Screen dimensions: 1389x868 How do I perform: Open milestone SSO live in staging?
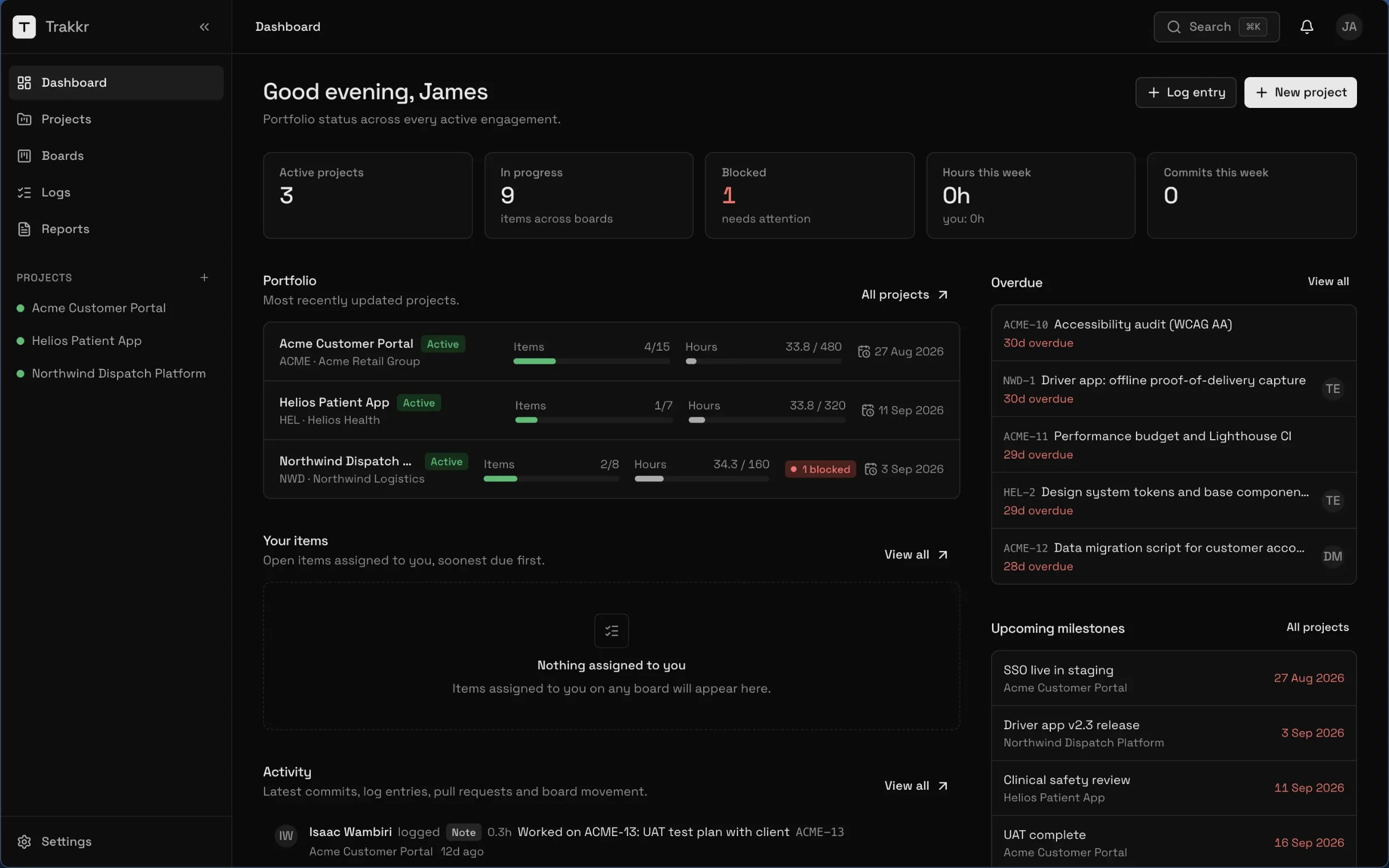[x=1173, y=678]
